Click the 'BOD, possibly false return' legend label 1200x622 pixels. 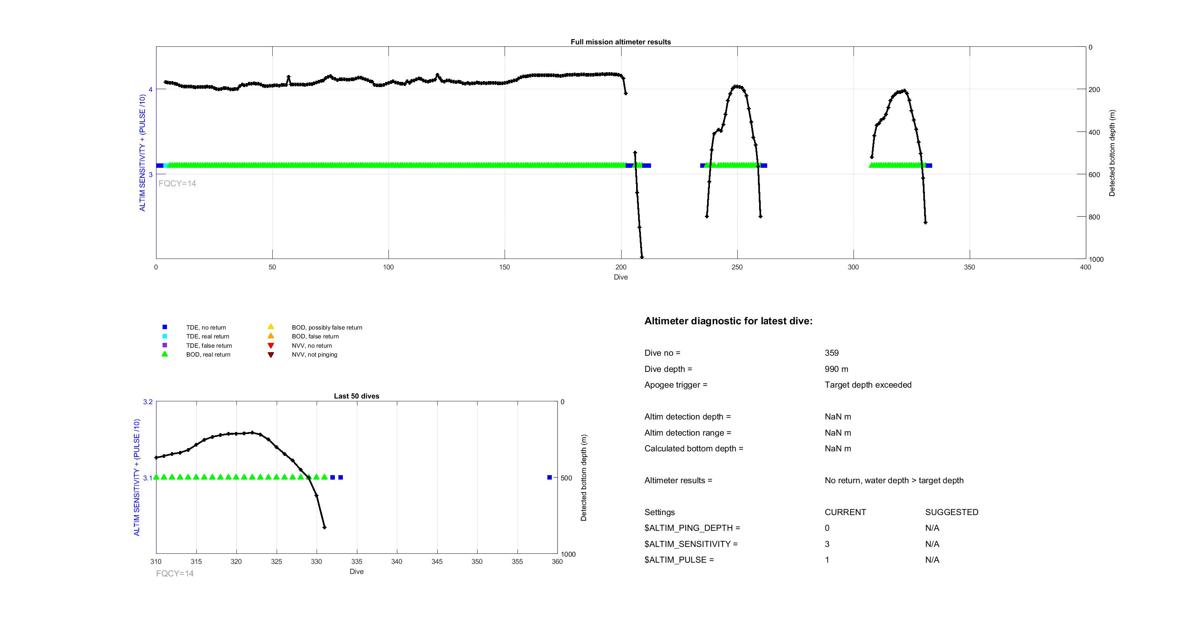coord(327,327)
